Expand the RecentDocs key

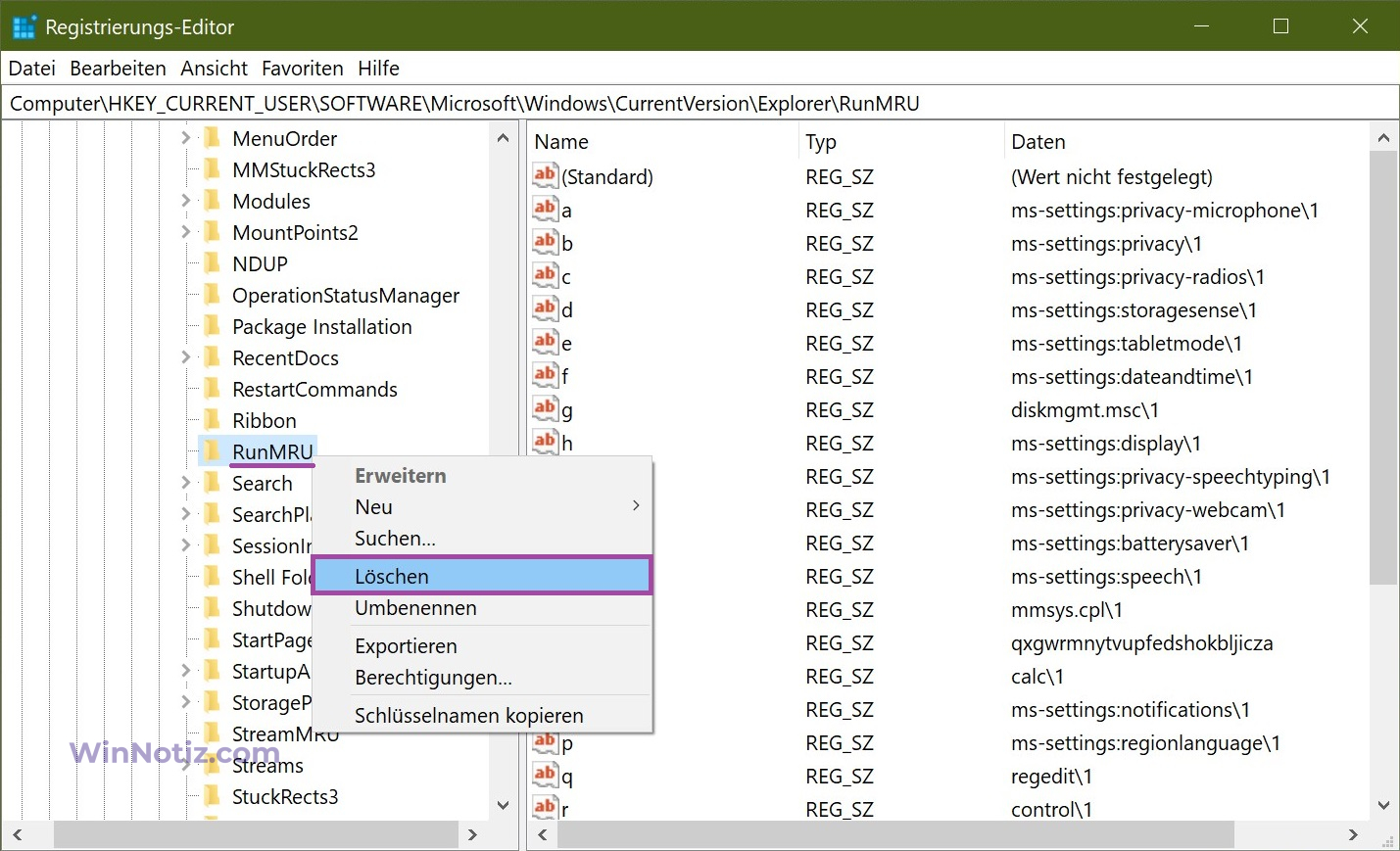click(186, 357)
